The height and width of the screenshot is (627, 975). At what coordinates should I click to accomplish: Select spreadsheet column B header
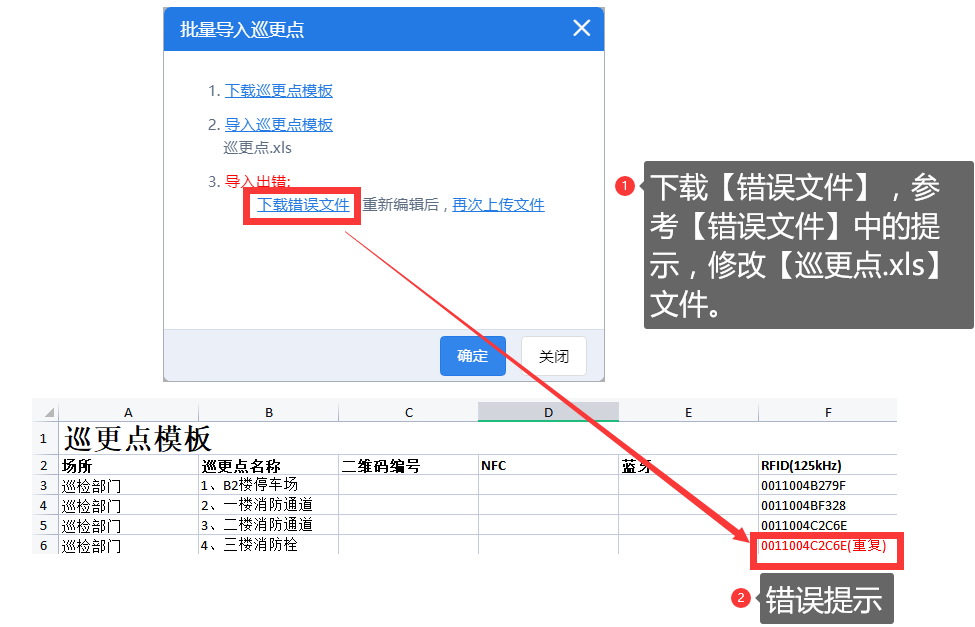269,412
